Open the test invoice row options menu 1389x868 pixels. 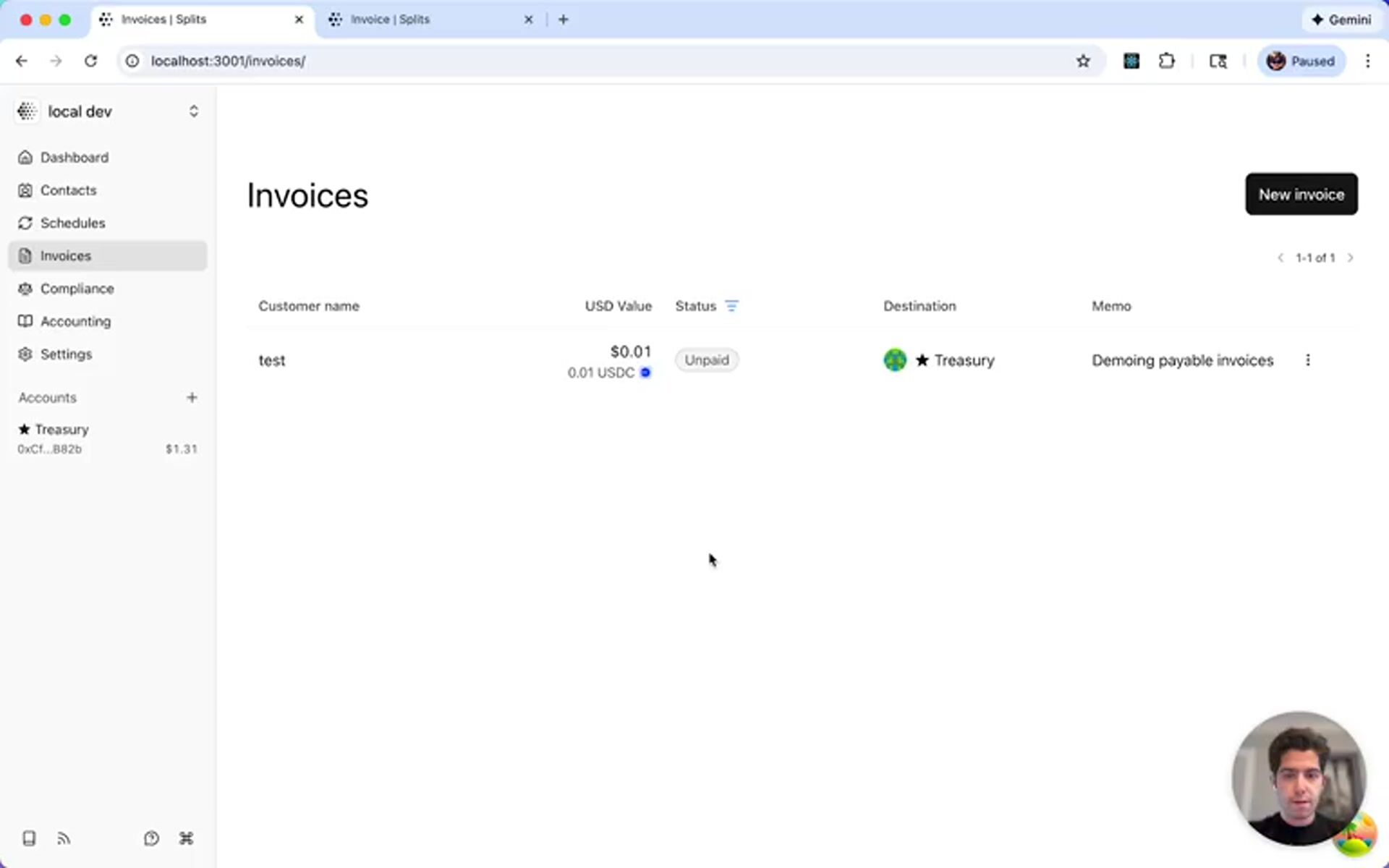point(1307,360)
